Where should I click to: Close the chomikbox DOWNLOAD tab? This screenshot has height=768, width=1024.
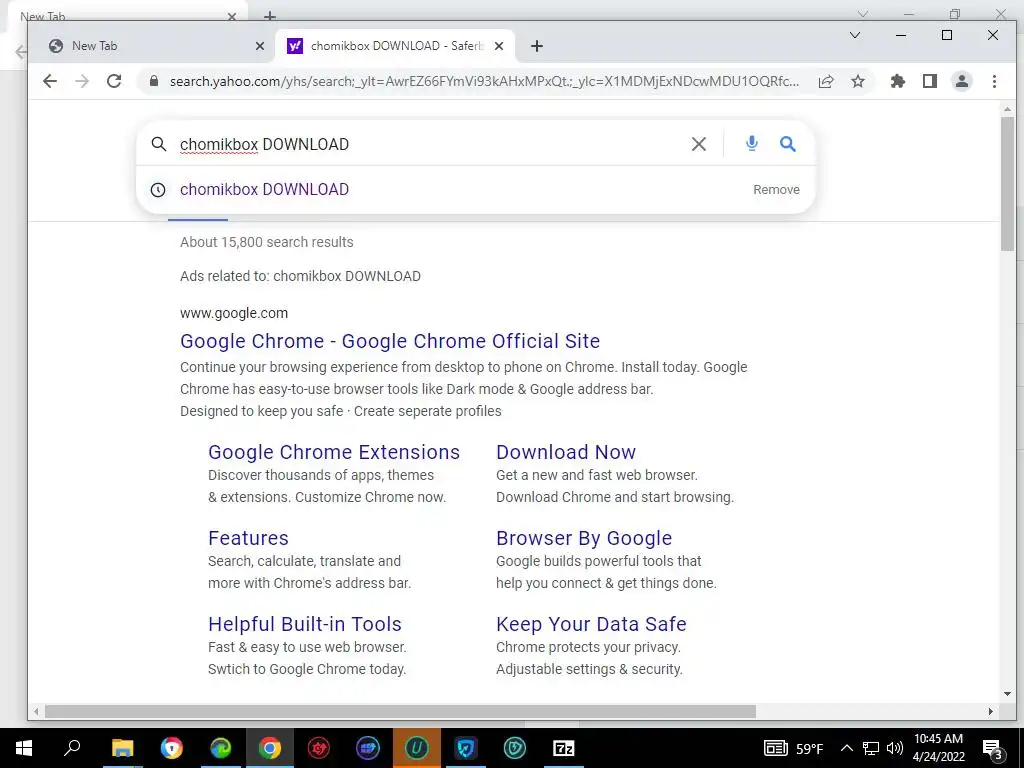(499, 46)
